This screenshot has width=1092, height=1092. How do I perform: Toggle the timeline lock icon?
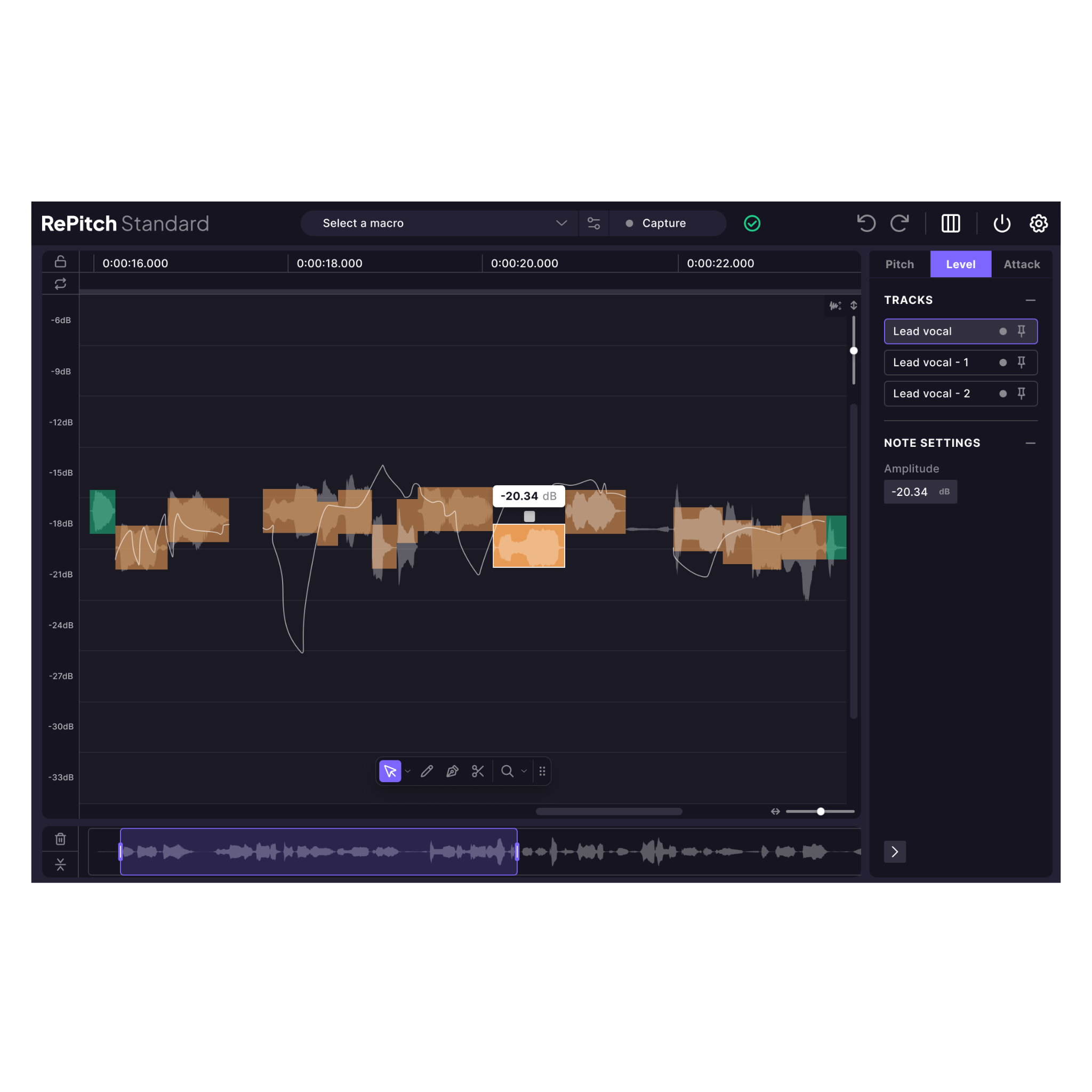(x=60, y=261)
